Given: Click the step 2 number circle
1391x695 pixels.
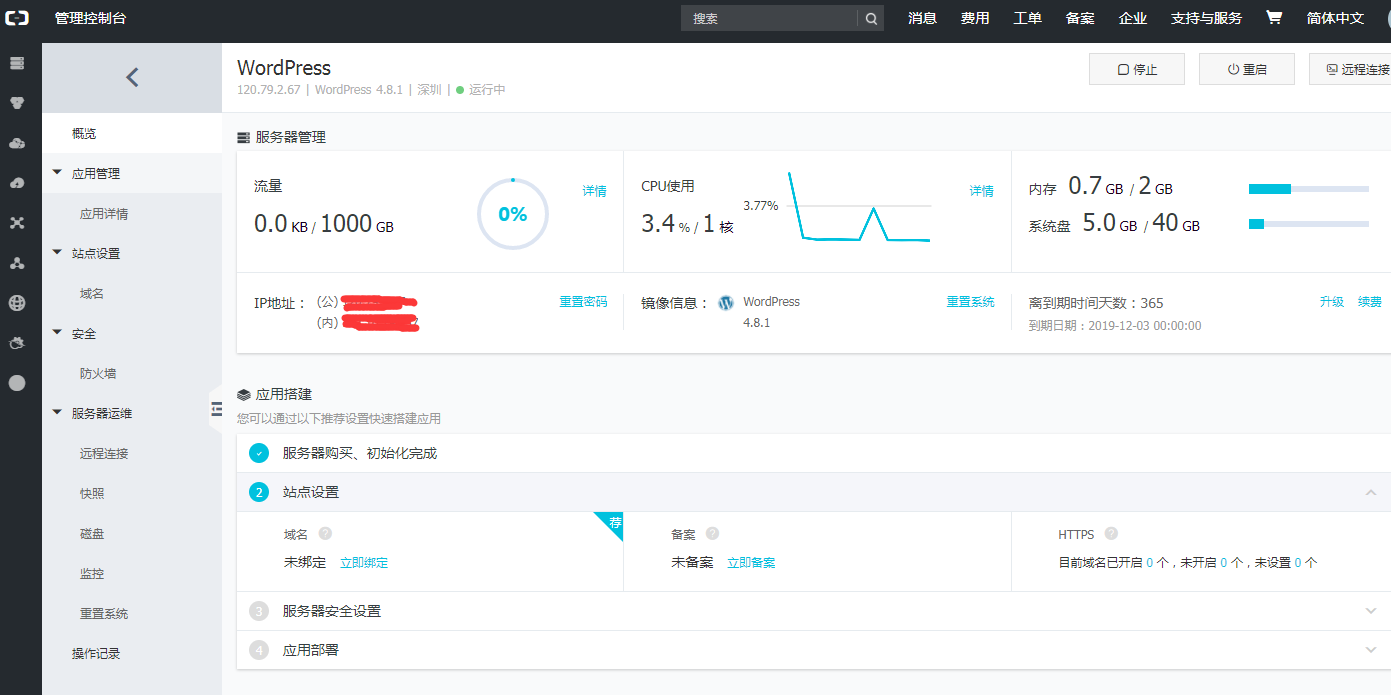Looking at the screenshot, I should pos(260,492).
